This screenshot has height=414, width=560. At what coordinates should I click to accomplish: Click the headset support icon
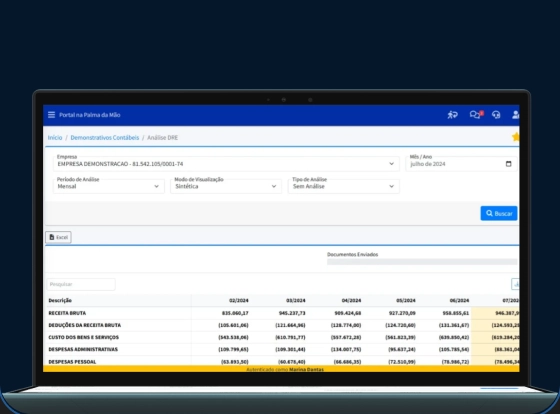coord(496,115)
